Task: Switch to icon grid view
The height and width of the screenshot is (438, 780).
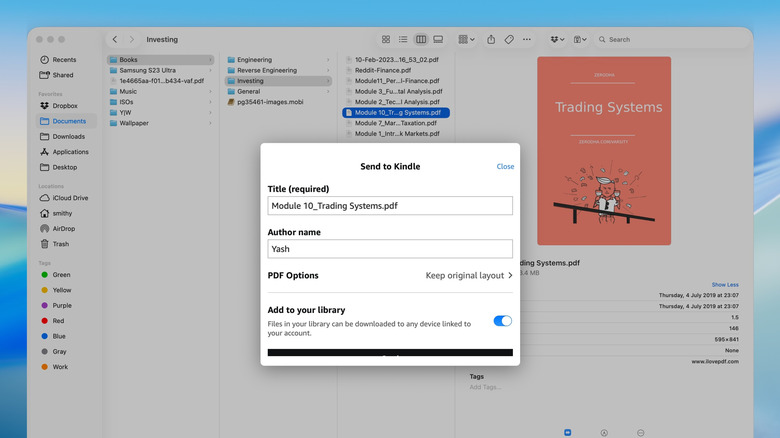Action: point(386,40)
